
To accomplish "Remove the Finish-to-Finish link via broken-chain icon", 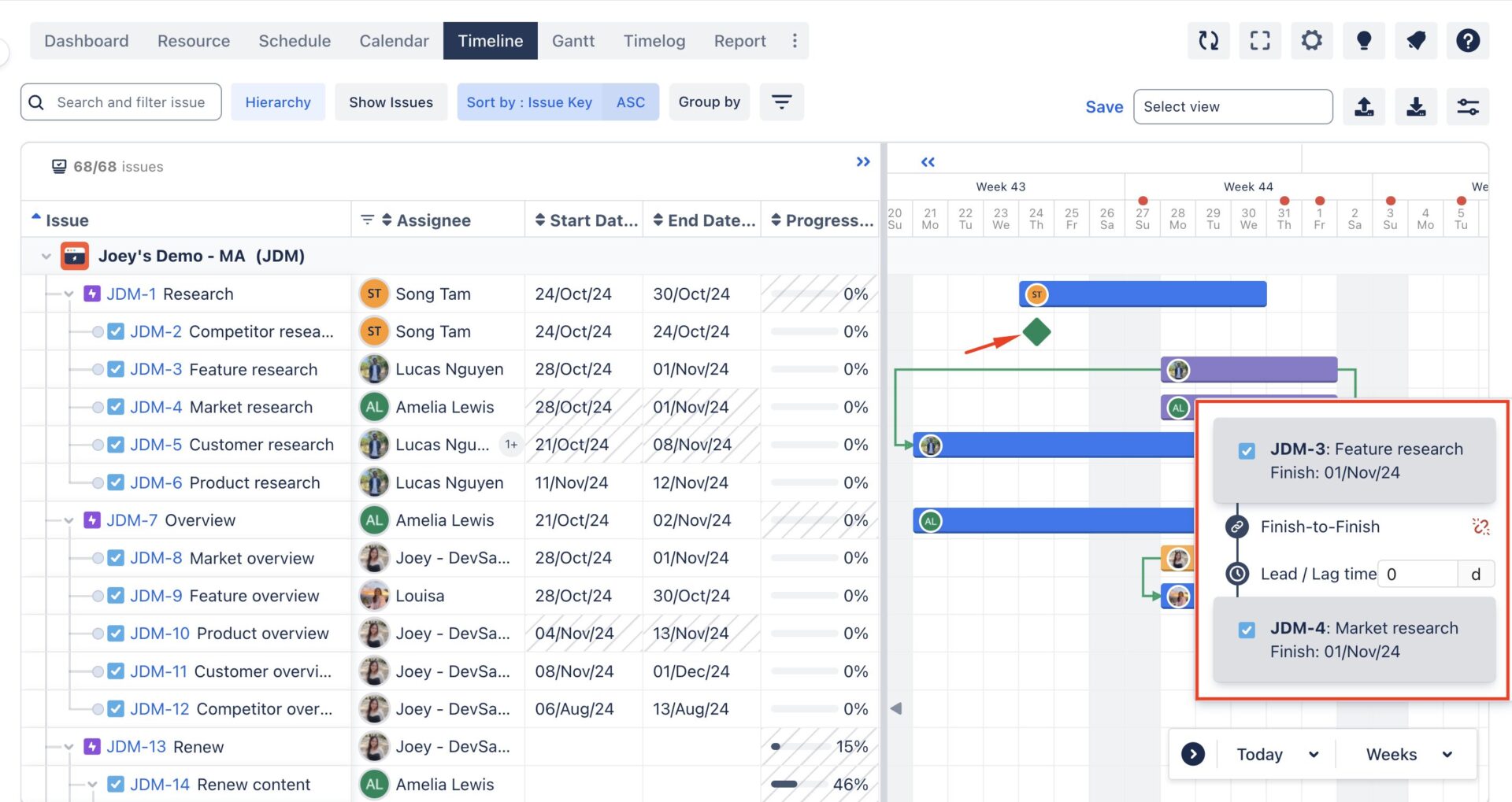I will 1480,527.
